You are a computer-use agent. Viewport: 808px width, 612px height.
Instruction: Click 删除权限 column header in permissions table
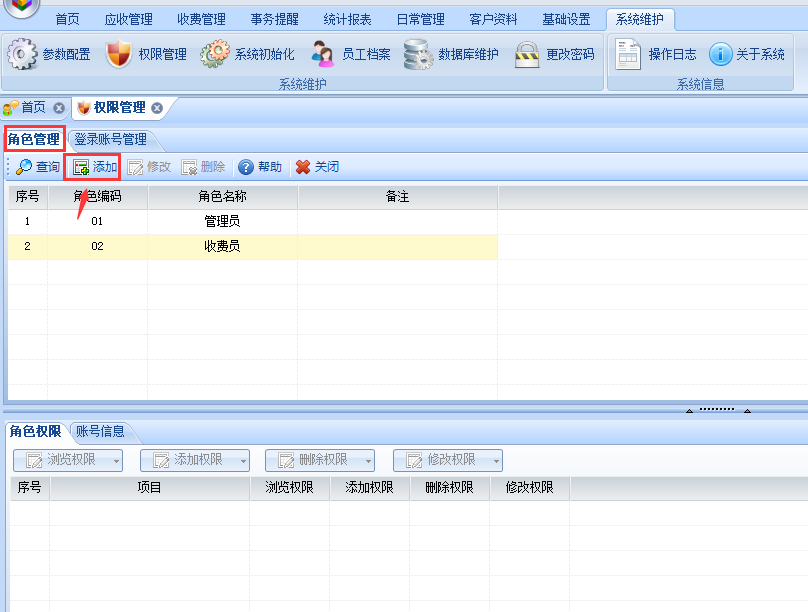(449, 487)
